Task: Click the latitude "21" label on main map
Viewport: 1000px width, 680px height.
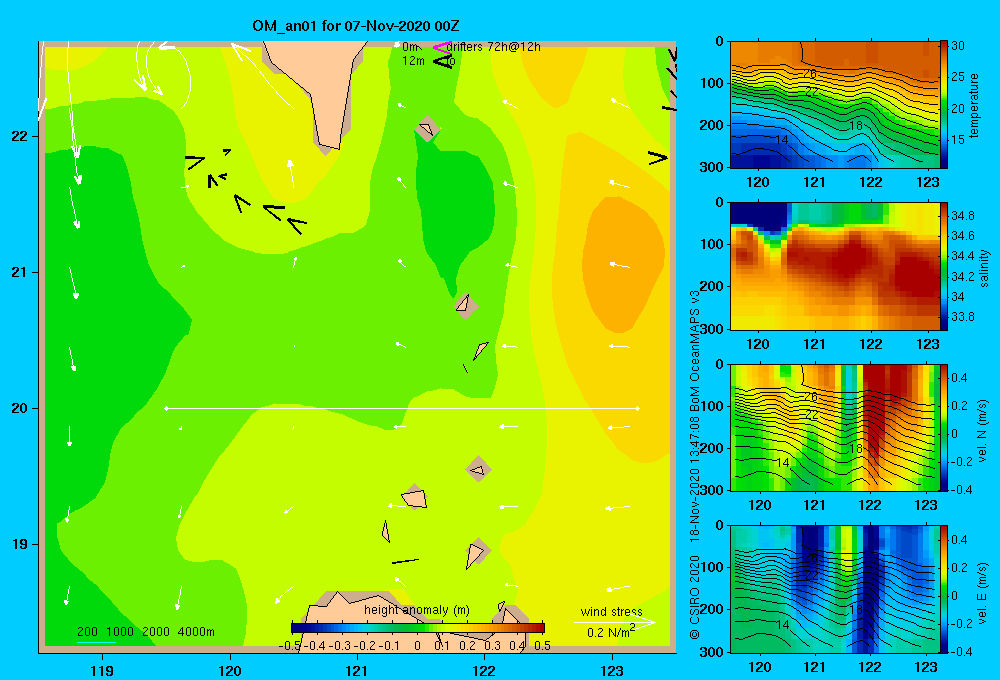Action: click(19, 272)
